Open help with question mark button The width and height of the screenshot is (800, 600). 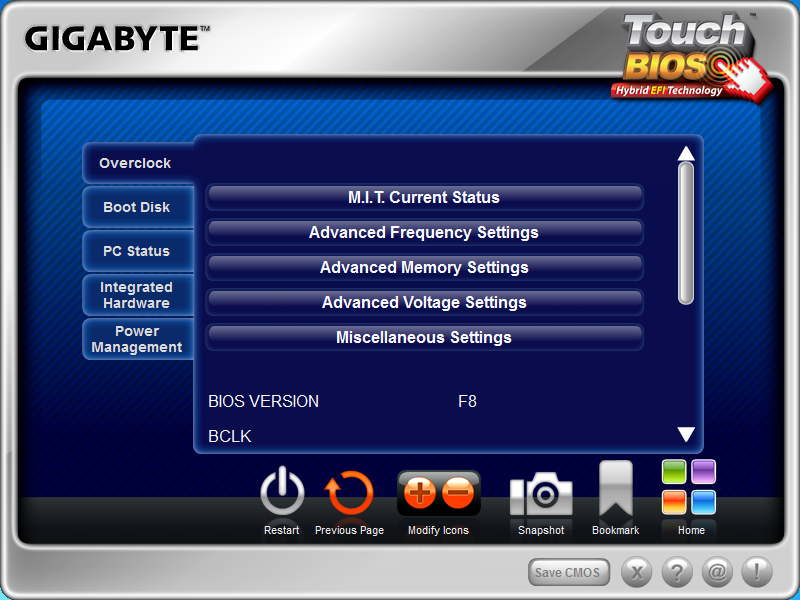coord(677,572)
